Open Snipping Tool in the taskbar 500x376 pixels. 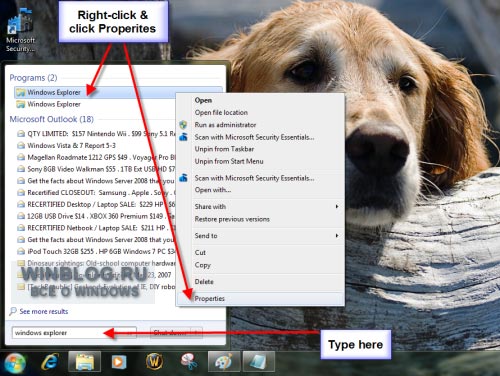click(189, 362)
